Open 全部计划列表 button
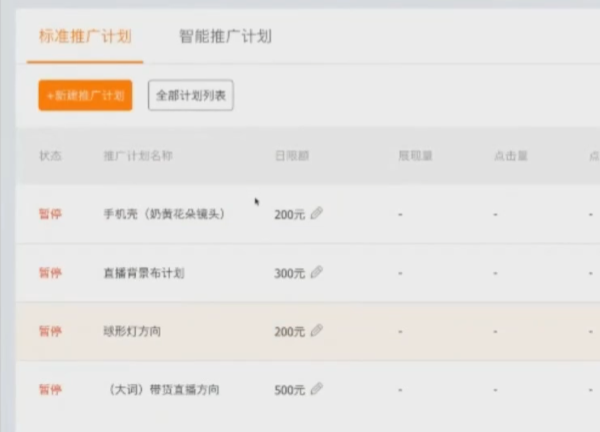 tap(190, 96)
